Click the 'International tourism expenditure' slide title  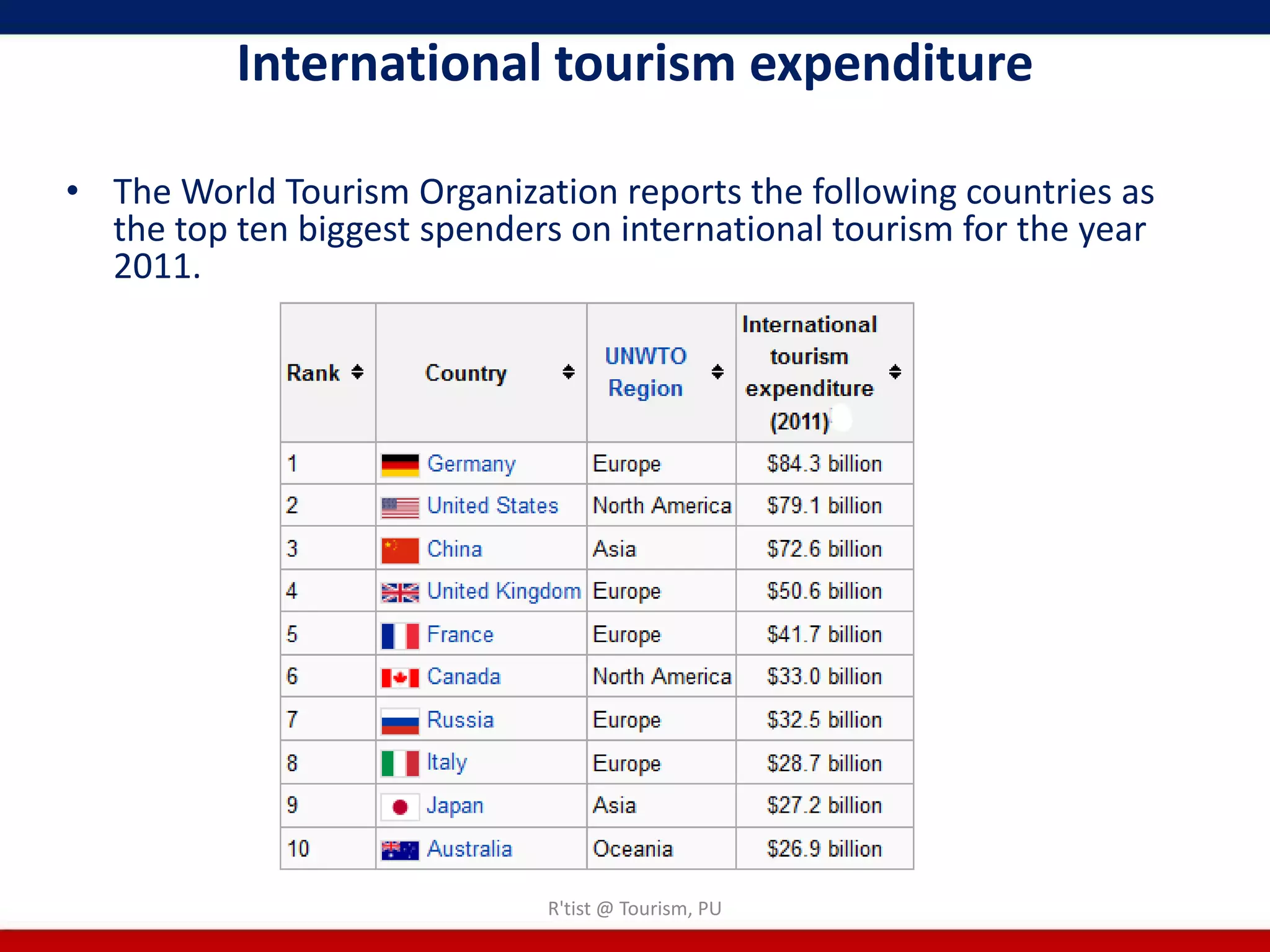[635, 63]
